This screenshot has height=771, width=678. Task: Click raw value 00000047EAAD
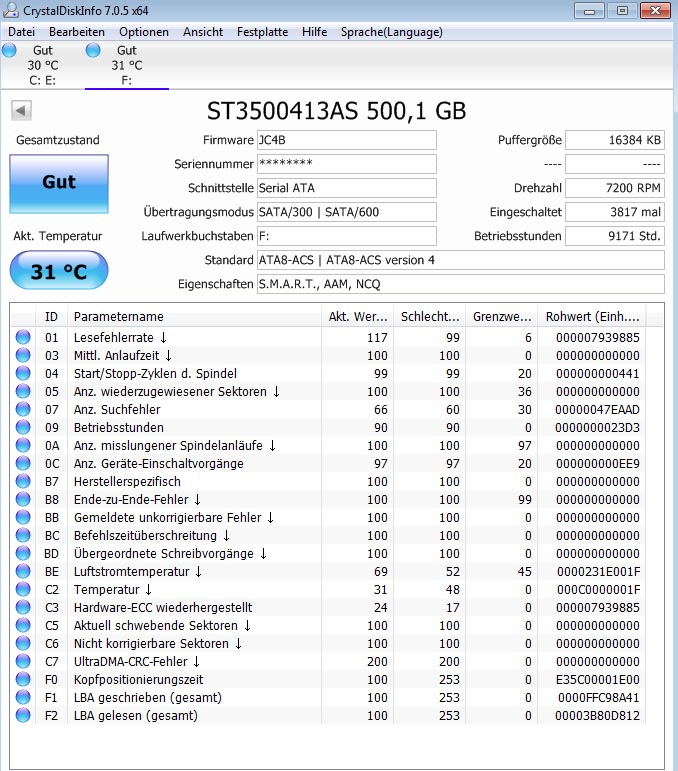tap(597, 410)
